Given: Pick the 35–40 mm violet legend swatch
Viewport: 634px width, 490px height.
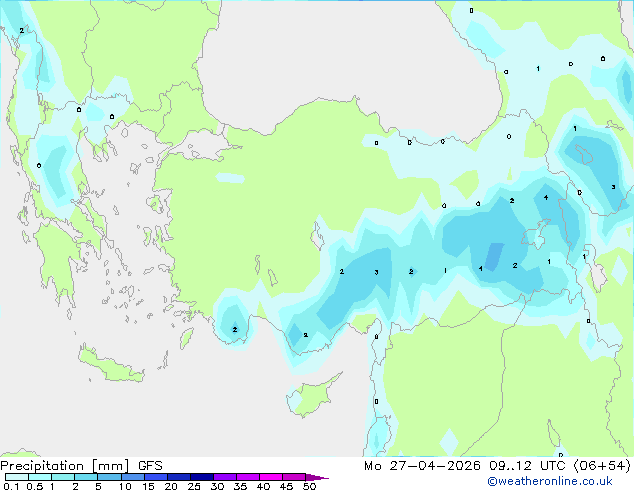Looking at the screenshot, I should tap(247, 477).
